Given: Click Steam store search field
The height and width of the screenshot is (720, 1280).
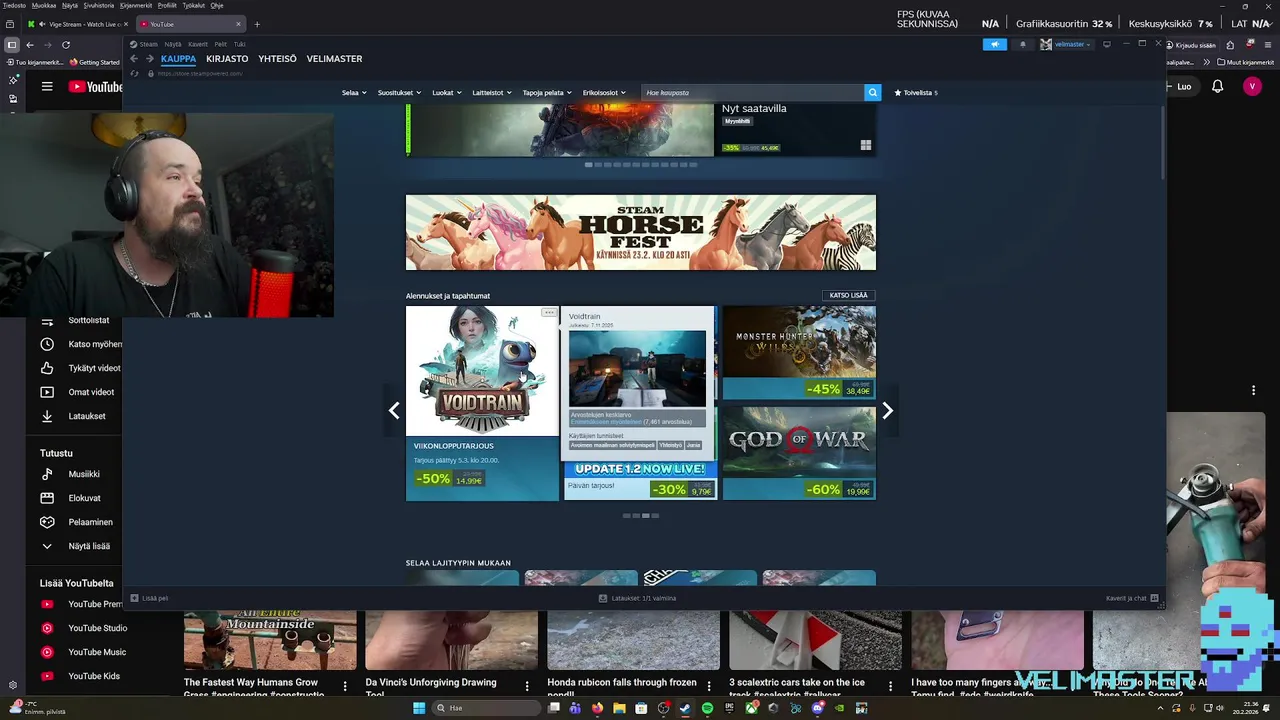Looking at the screenshot, I should click(x=752, y=92).
